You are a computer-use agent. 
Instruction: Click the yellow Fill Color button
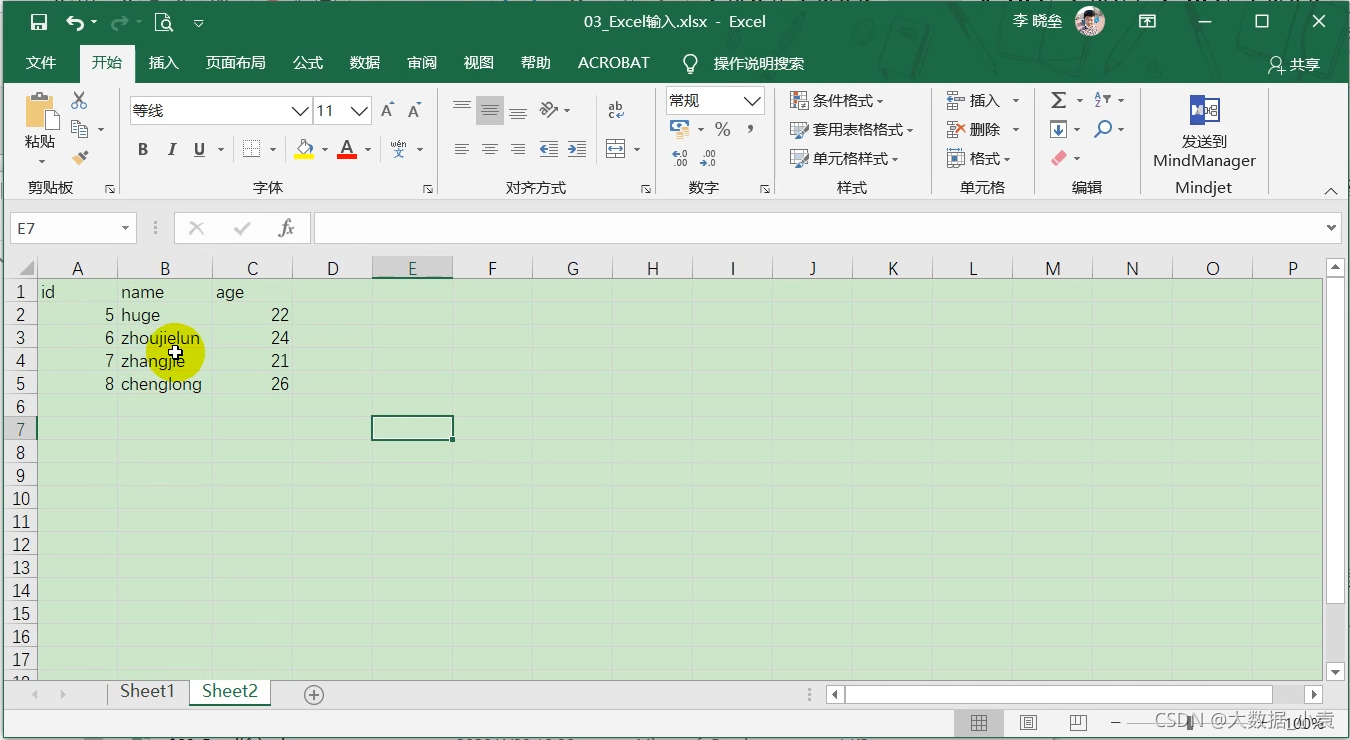[x=305, y=149]
